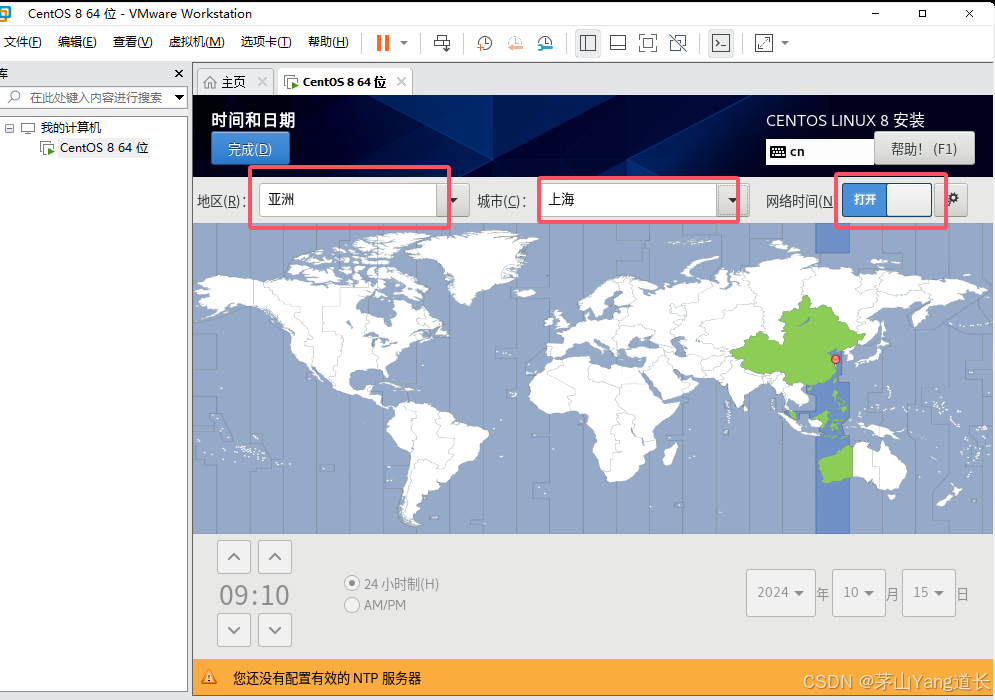Image resolution: width=995 pixels, height=700 pixels.
Task: Maximize the VMware Workstation window
Action: (923, 13)
